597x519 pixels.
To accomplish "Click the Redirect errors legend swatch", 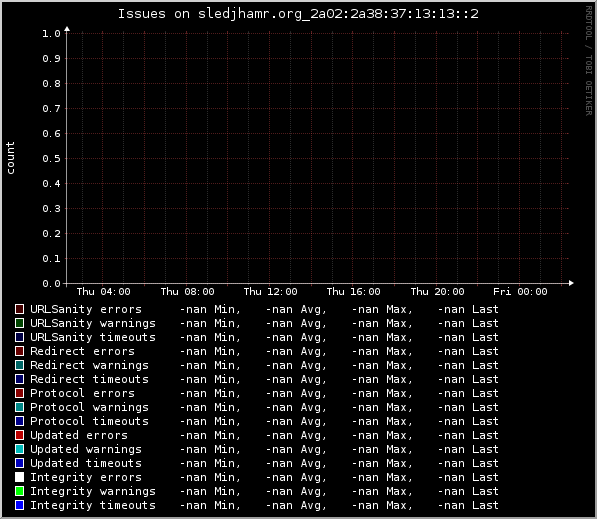I will [19, 351].
